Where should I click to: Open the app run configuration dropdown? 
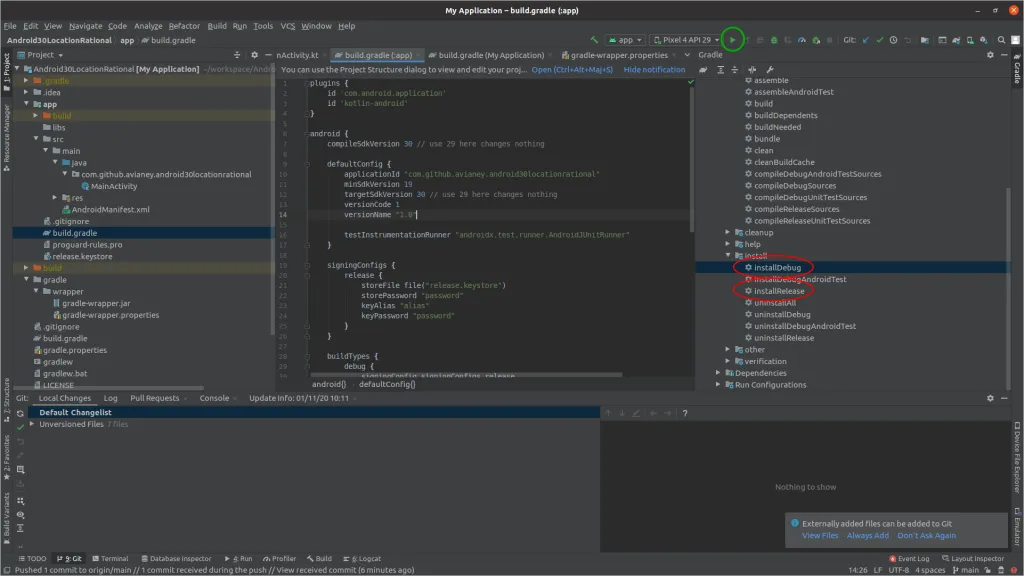pyautogui.click(x=625, y=40)
